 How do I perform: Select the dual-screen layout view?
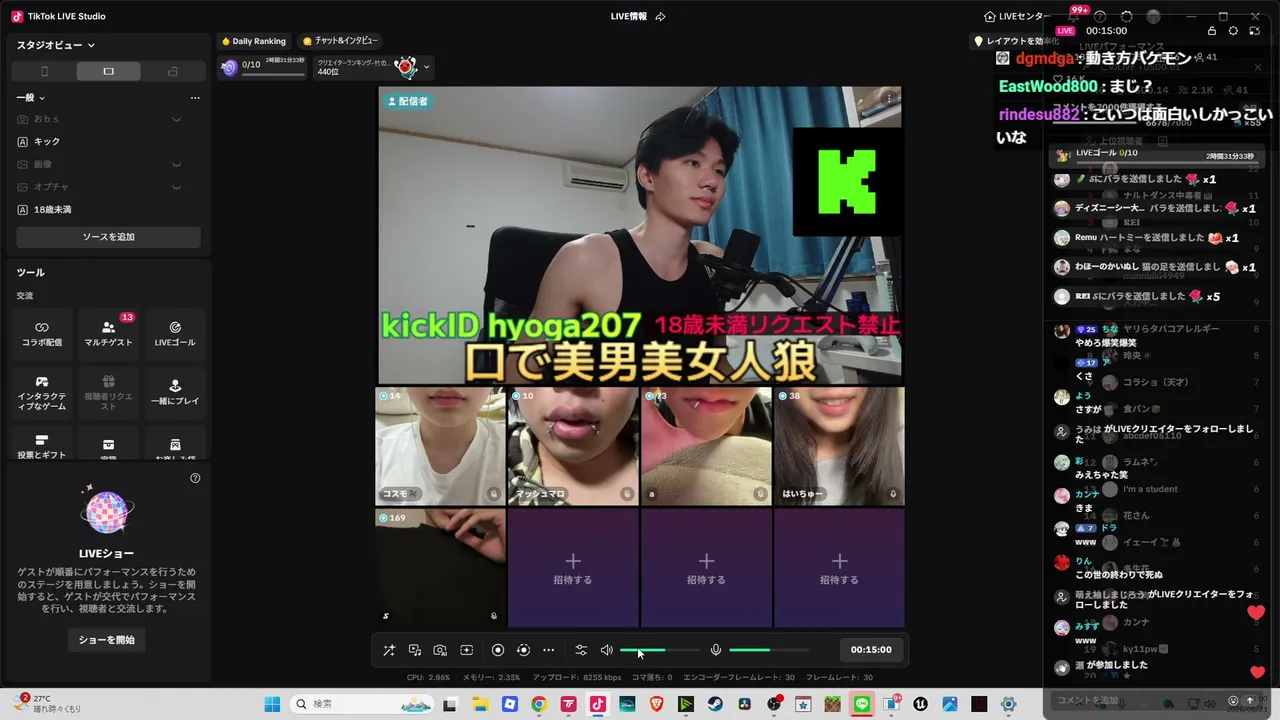pyautogui.click(x=172, y=71)
